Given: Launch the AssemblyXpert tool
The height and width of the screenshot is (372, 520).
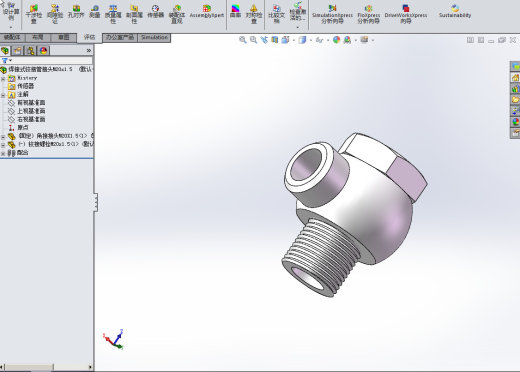Looking at the screenshot, I should coord(207,11).
